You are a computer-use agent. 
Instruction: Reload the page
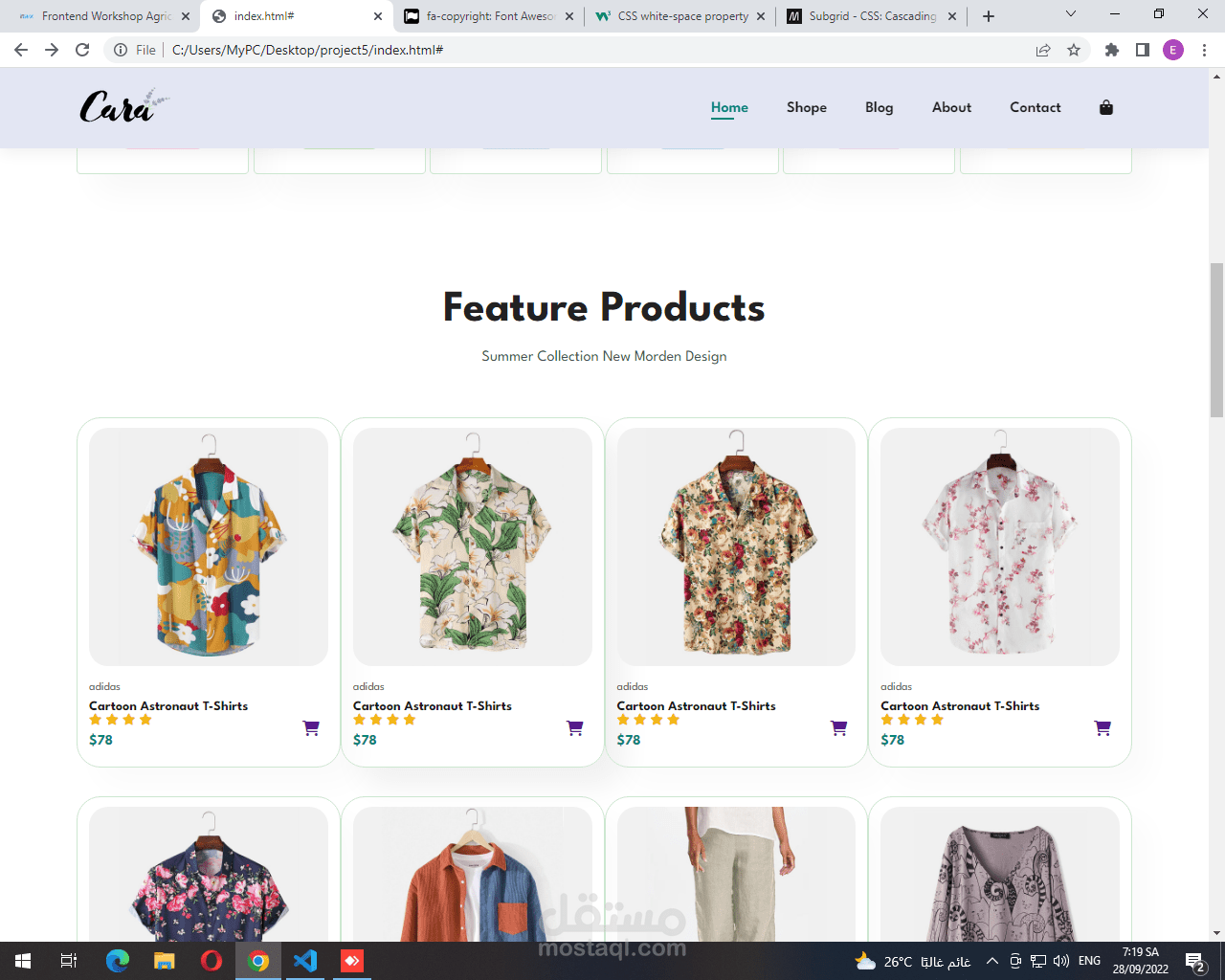pos(82,50)
